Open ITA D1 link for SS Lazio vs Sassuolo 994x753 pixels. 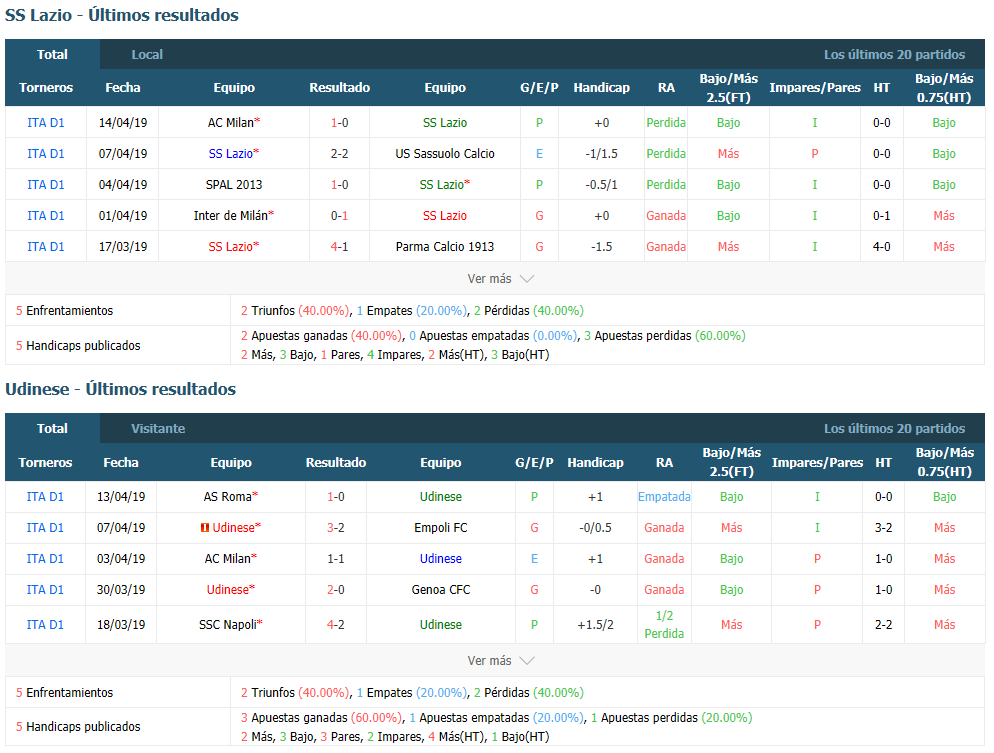point(46,154)
